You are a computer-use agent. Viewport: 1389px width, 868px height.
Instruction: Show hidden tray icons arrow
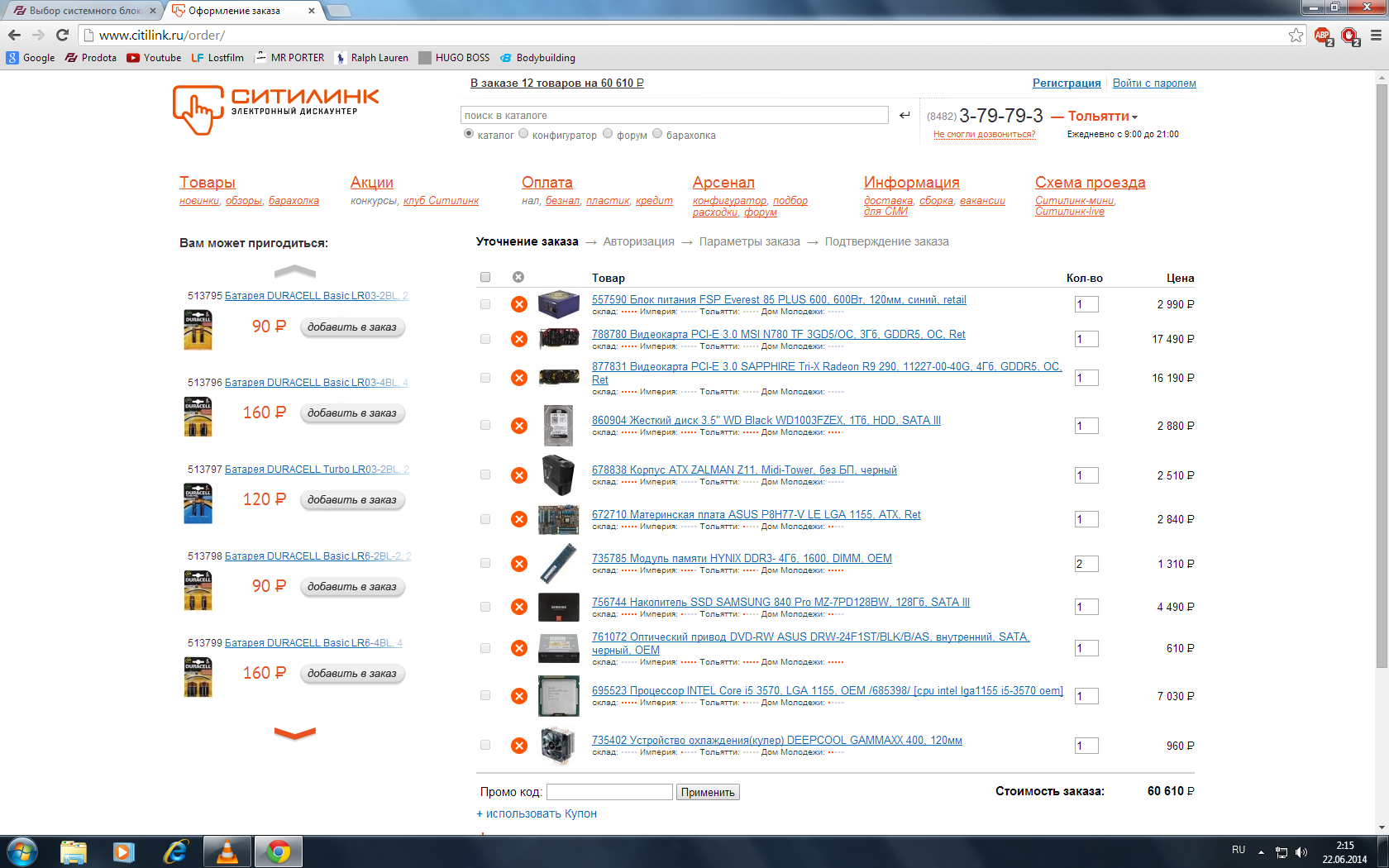coord(1261,851)
